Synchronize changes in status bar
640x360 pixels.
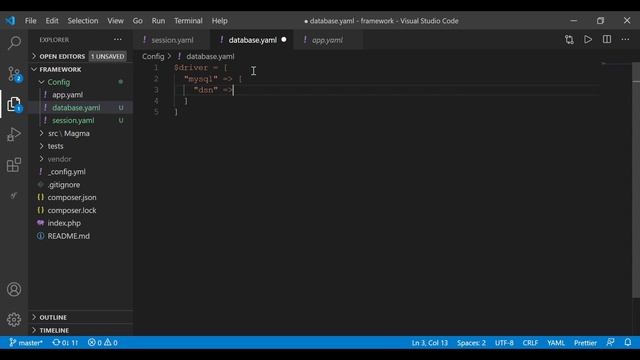point(65,342)
